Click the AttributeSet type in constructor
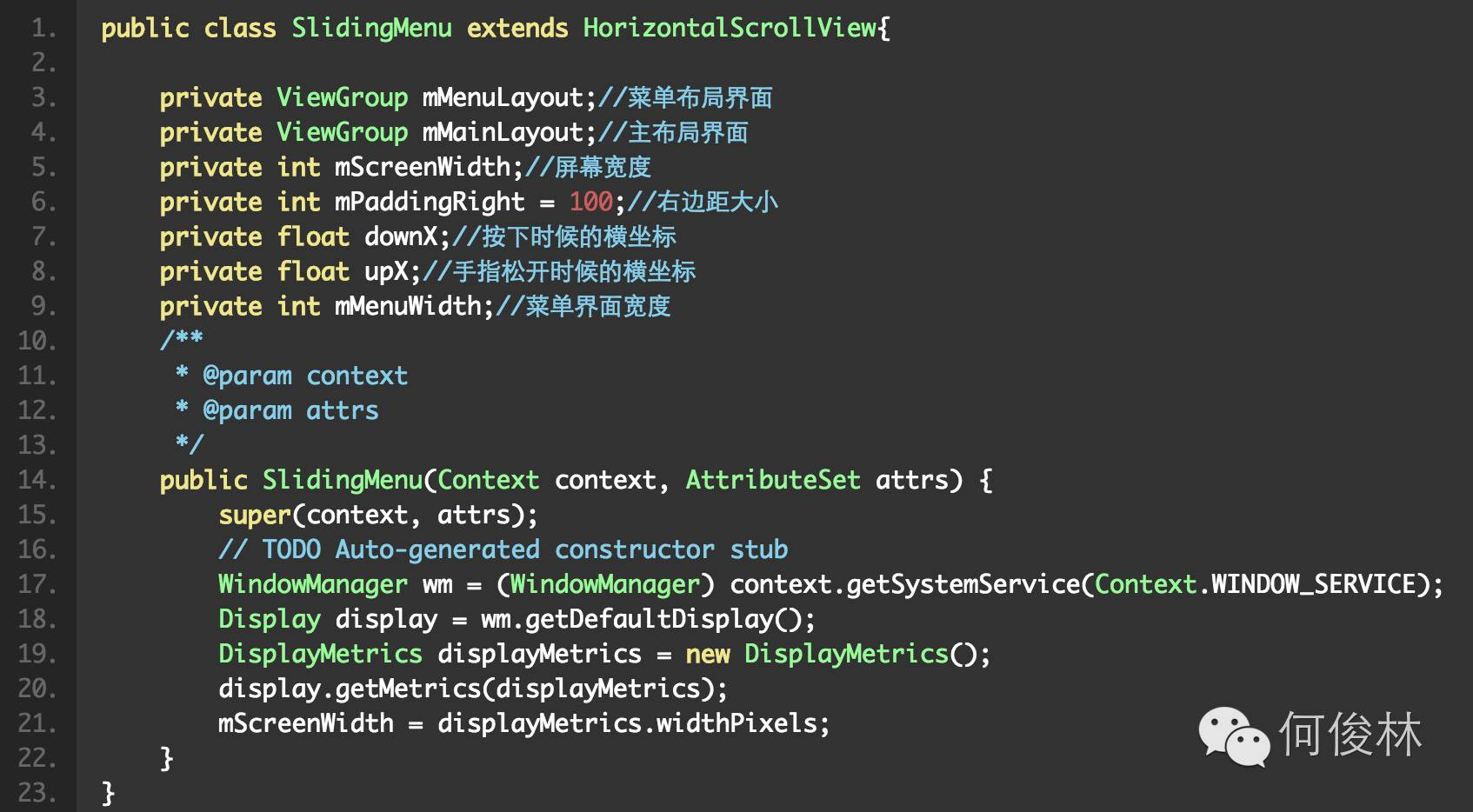 tap(772, 480)
